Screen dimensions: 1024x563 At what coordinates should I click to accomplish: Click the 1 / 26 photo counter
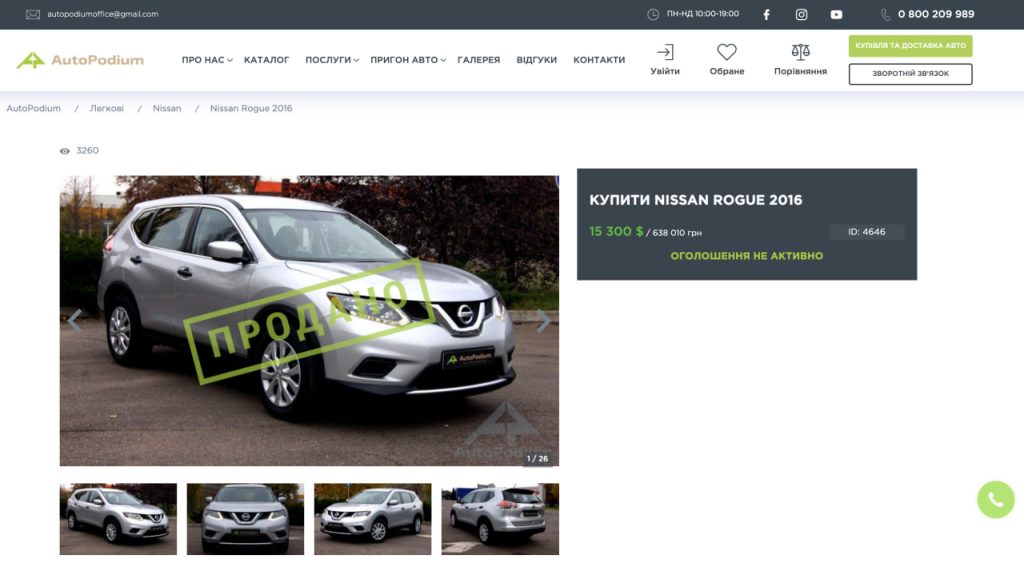click(x=537, y=458)
